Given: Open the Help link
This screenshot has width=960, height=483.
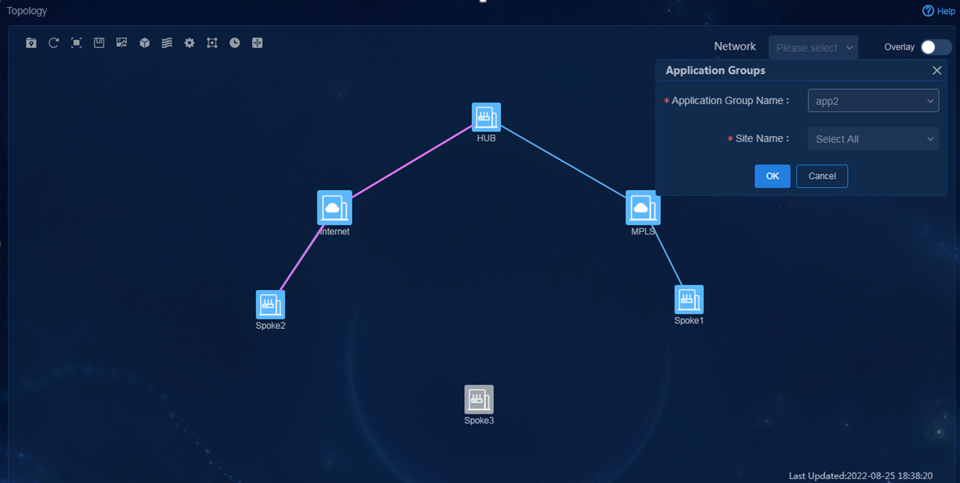Looking at the screenshot, I should (x=938, y=11).
